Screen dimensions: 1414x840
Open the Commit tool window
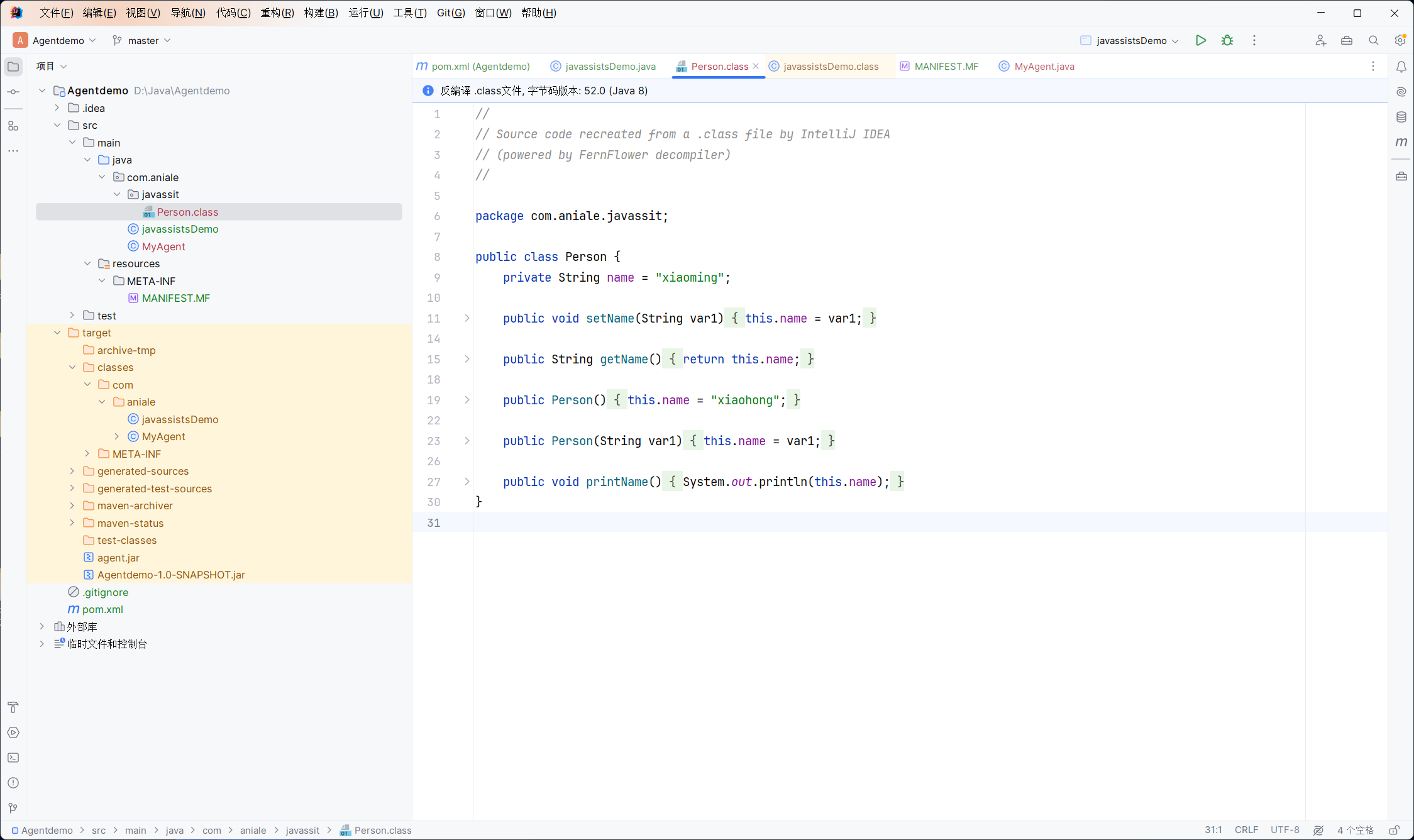pos(13,92)
